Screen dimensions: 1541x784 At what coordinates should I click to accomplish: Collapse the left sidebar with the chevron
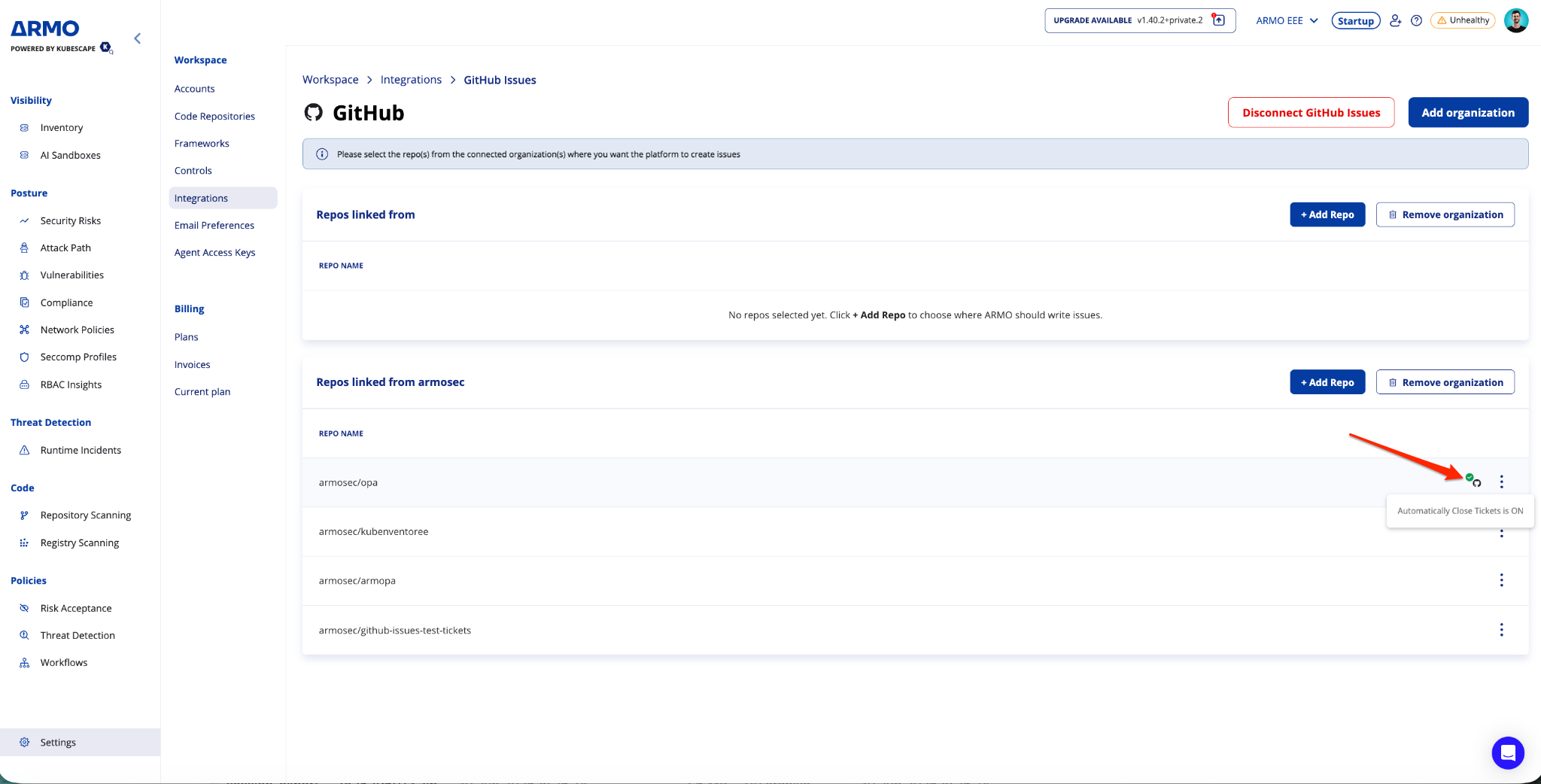tap(137, 38)
